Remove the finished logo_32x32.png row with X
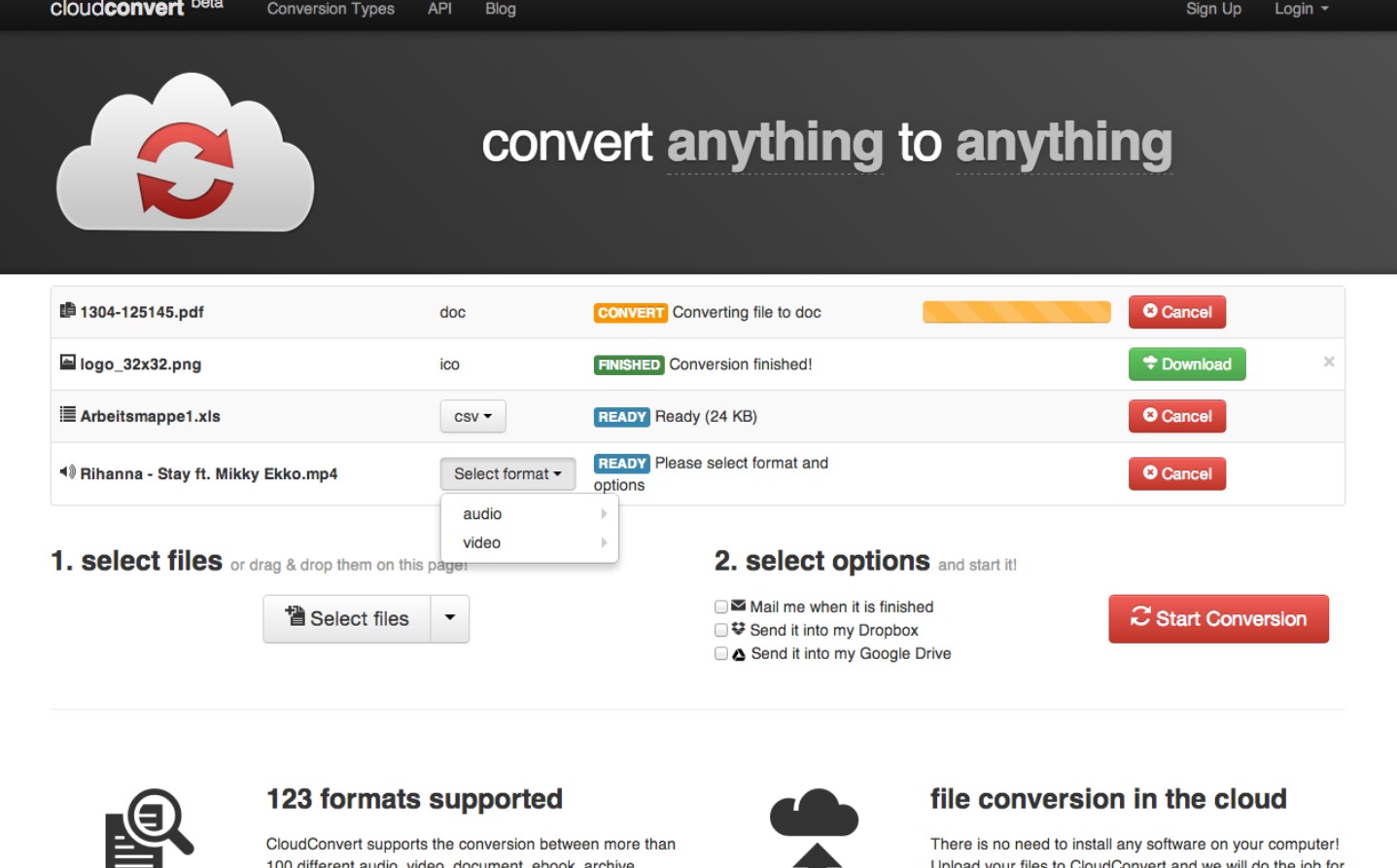The width and height of the screenshot is (1397, 868). pos(1328,362)
